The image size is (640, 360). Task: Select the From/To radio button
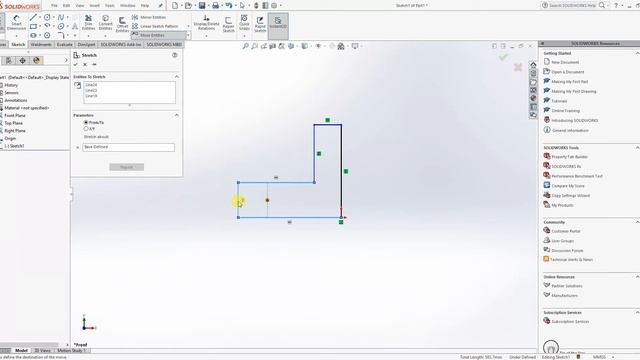click(86, 122)
